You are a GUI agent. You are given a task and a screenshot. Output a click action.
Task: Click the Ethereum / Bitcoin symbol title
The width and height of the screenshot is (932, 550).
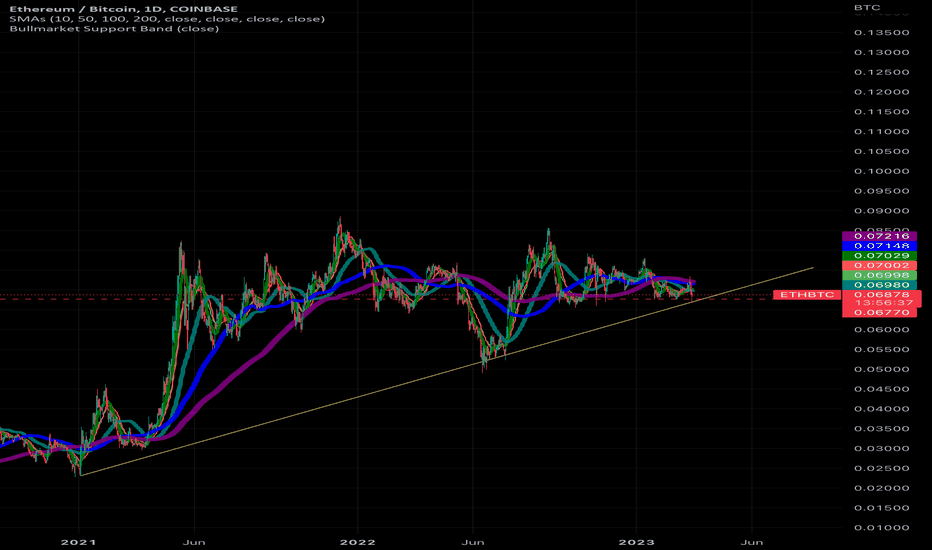point(124,9)
